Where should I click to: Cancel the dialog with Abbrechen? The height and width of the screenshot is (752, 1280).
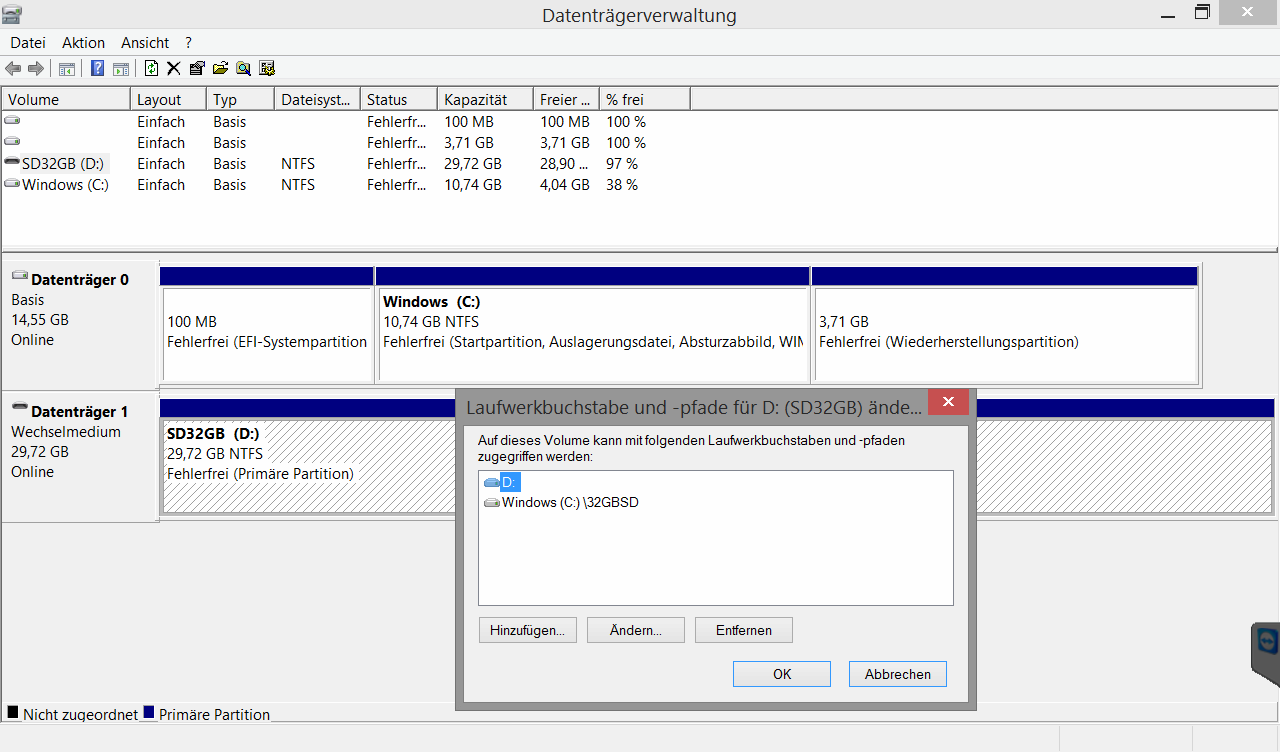[897, 674]
